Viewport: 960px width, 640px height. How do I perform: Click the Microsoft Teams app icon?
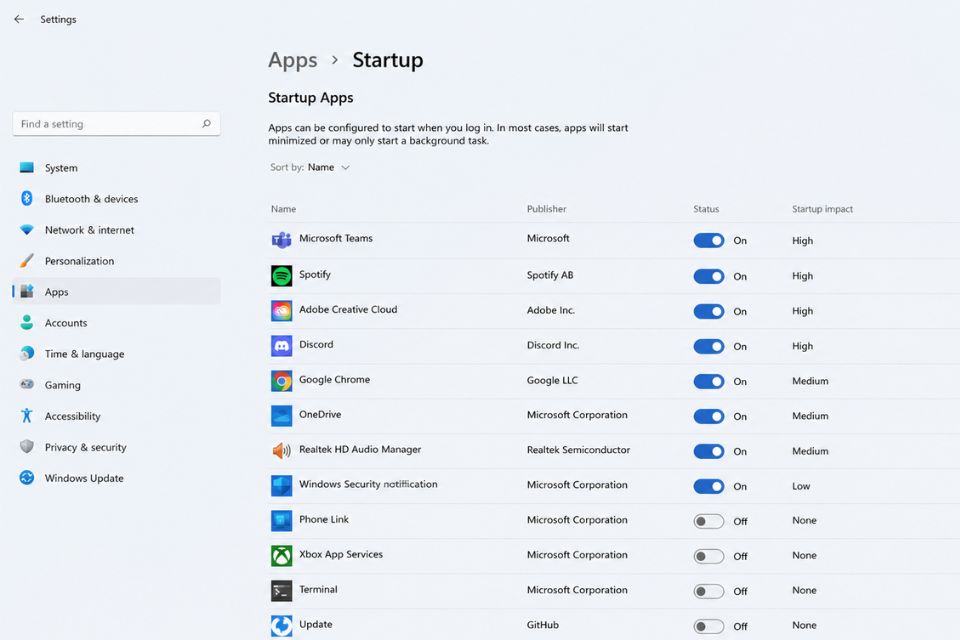282,240
